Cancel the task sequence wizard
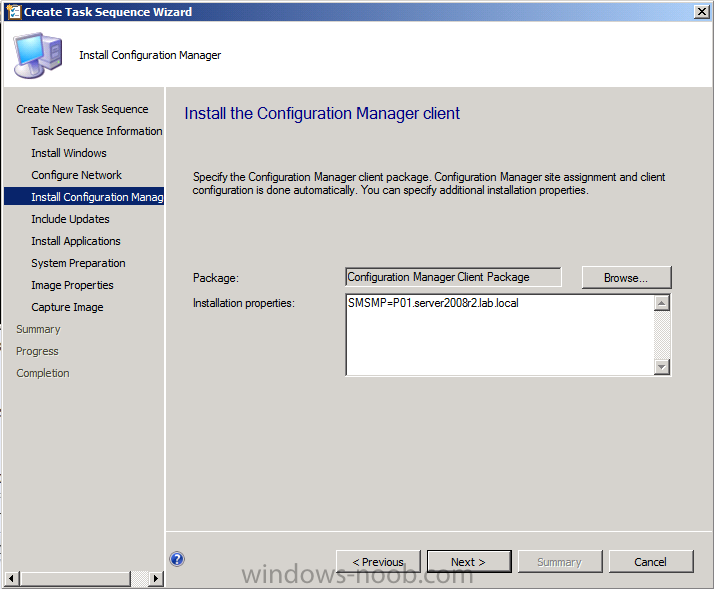 651,562
